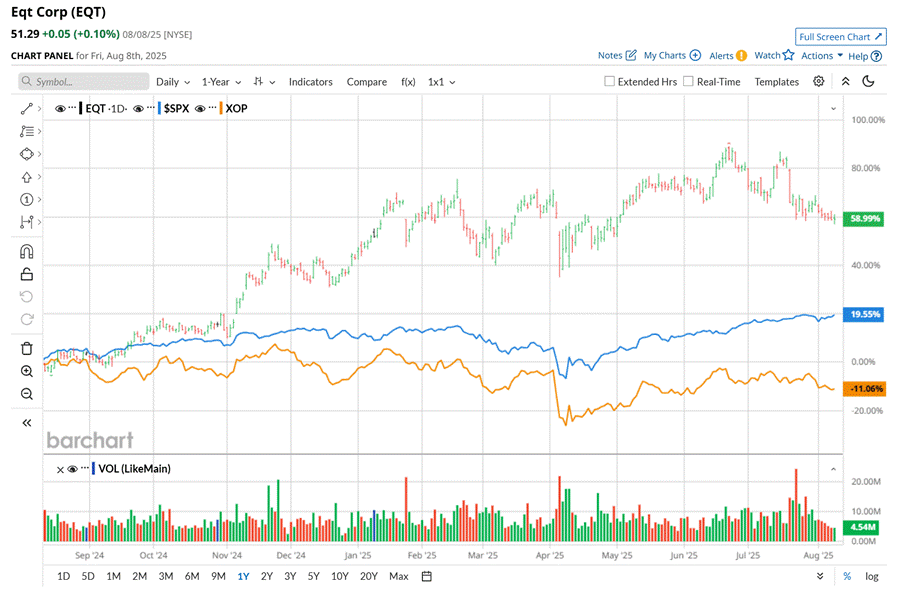Focus the Symbol search field
This screenshot has height=597, width=904.
point(84,82)
